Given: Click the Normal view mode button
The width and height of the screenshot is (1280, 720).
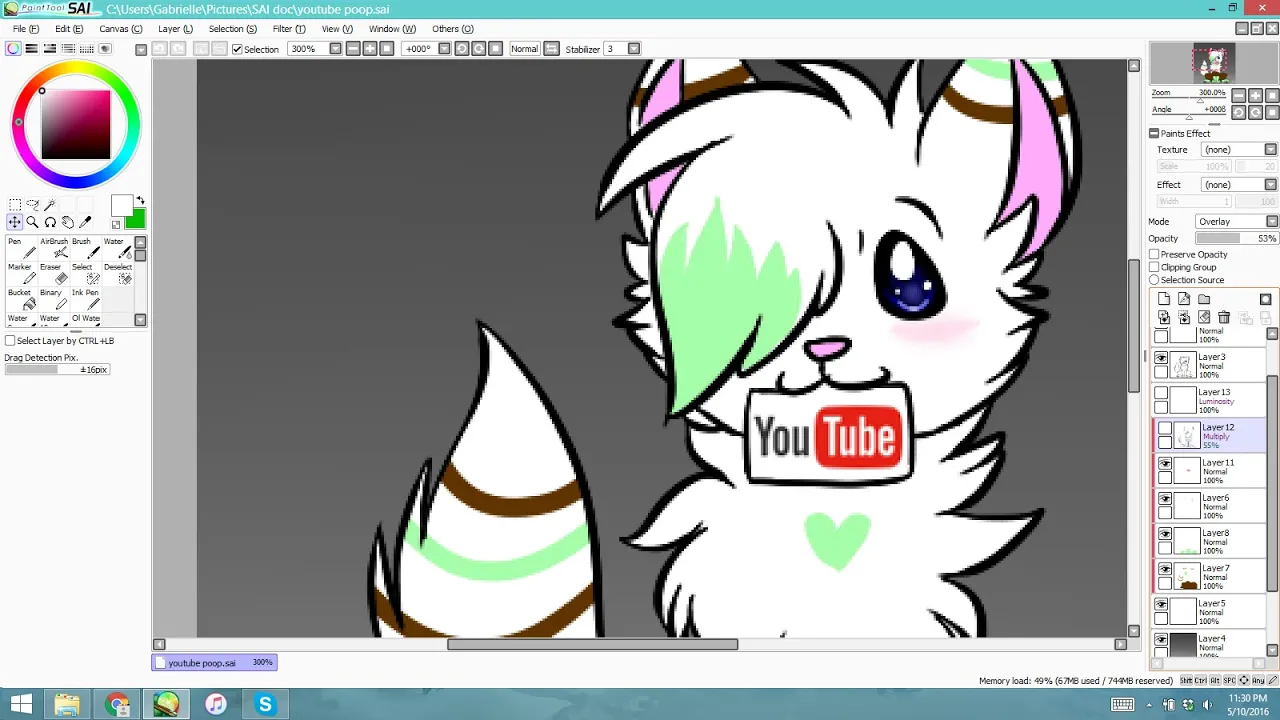Looking at the screenshot, I should click(524, 49).
